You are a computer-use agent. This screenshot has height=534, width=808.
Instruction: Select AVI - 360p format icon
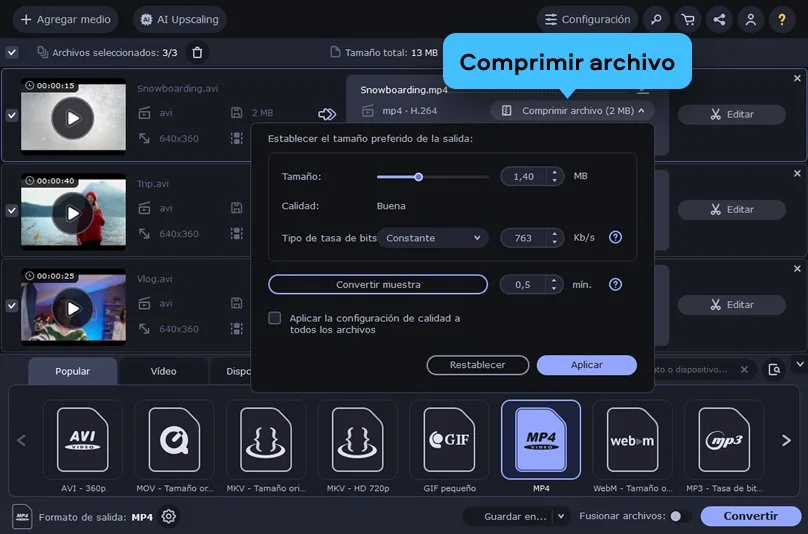(x=82, y=440)
